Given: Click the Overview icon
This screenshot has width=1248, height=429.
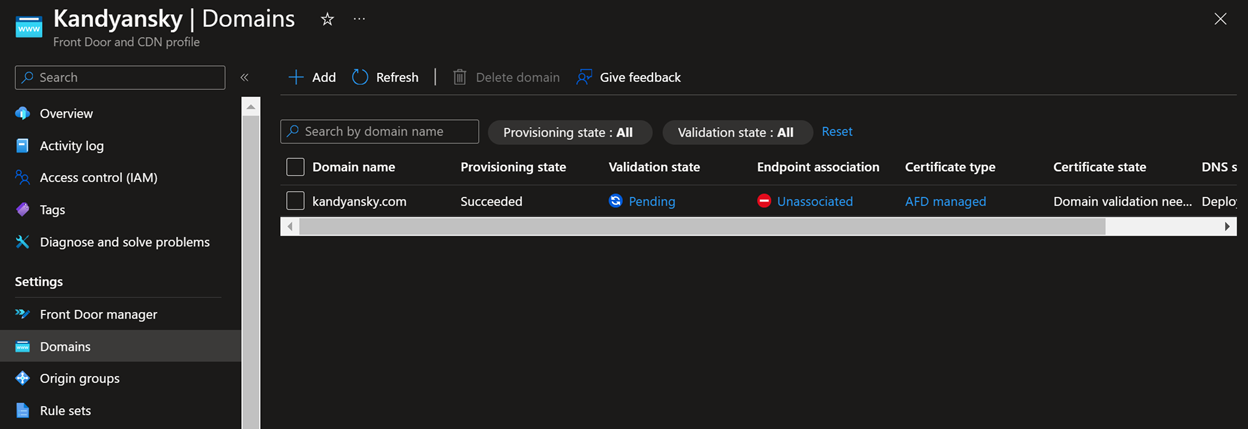Looking at the screenshot, I should pos(23,113).
